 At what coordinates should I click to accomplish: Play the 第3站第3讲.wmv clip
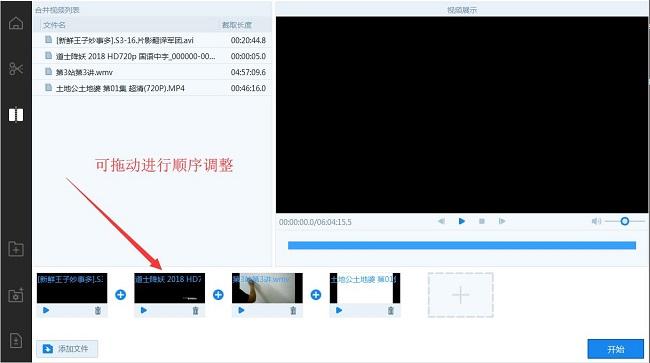[x=241, y=310]
